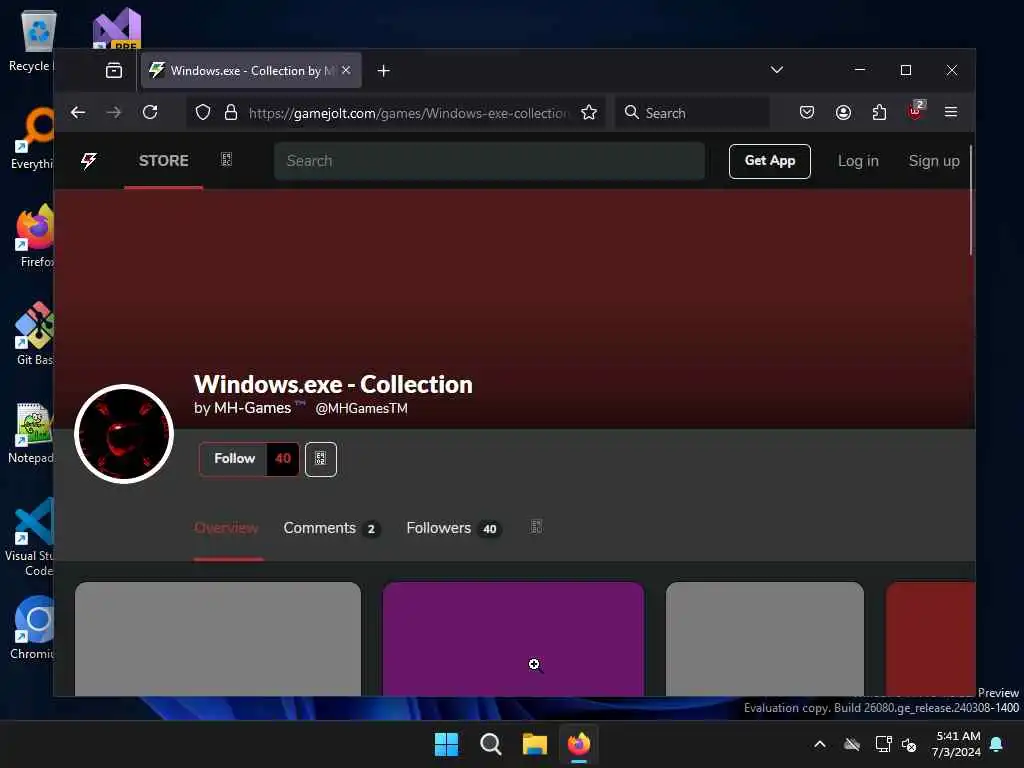Focus the Firefox toolbar Search box
Viewport: 1024px width, 768px height.
(692, 112)
